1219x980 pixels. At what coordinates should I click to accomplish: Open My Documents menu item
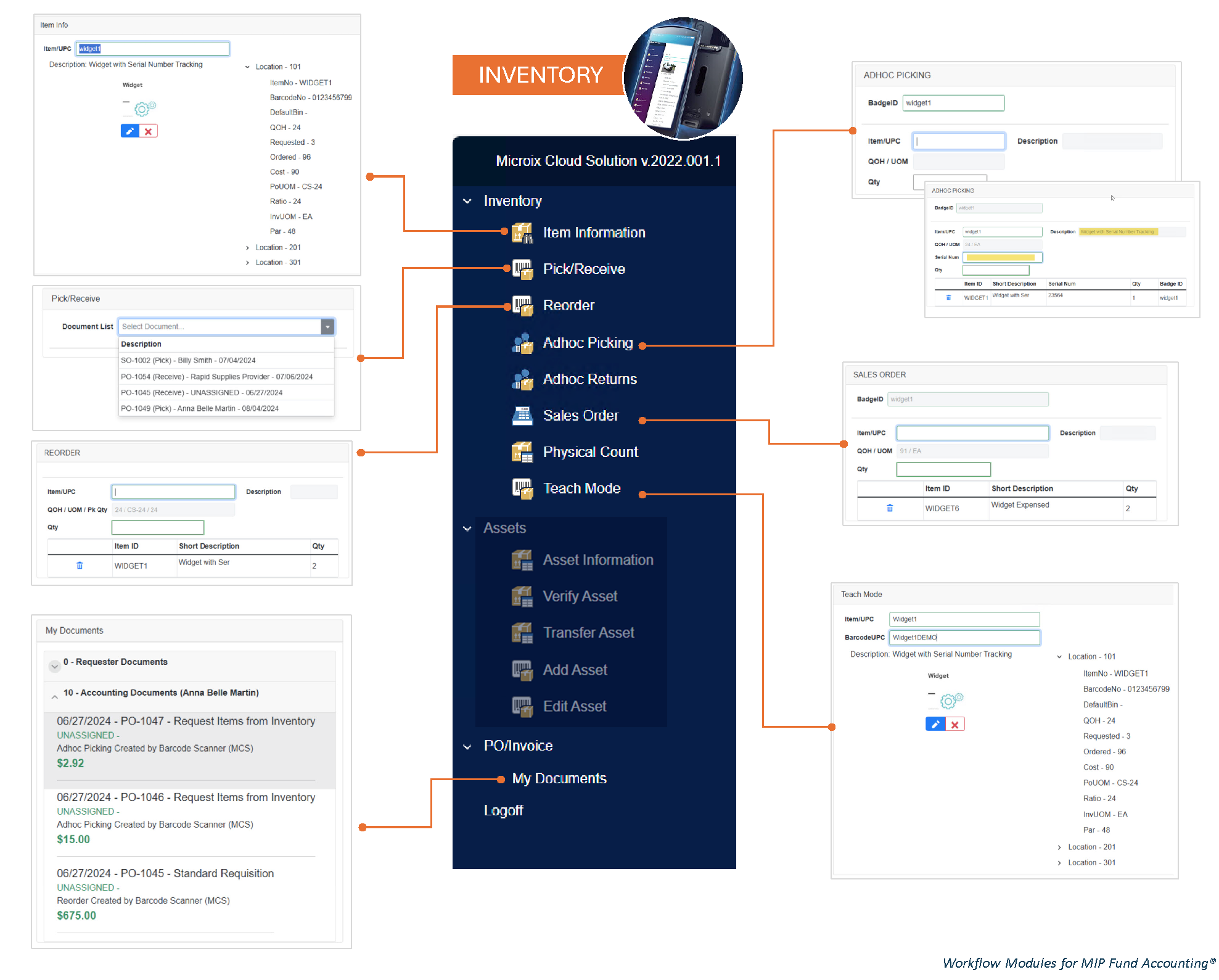tap(559, 778)
